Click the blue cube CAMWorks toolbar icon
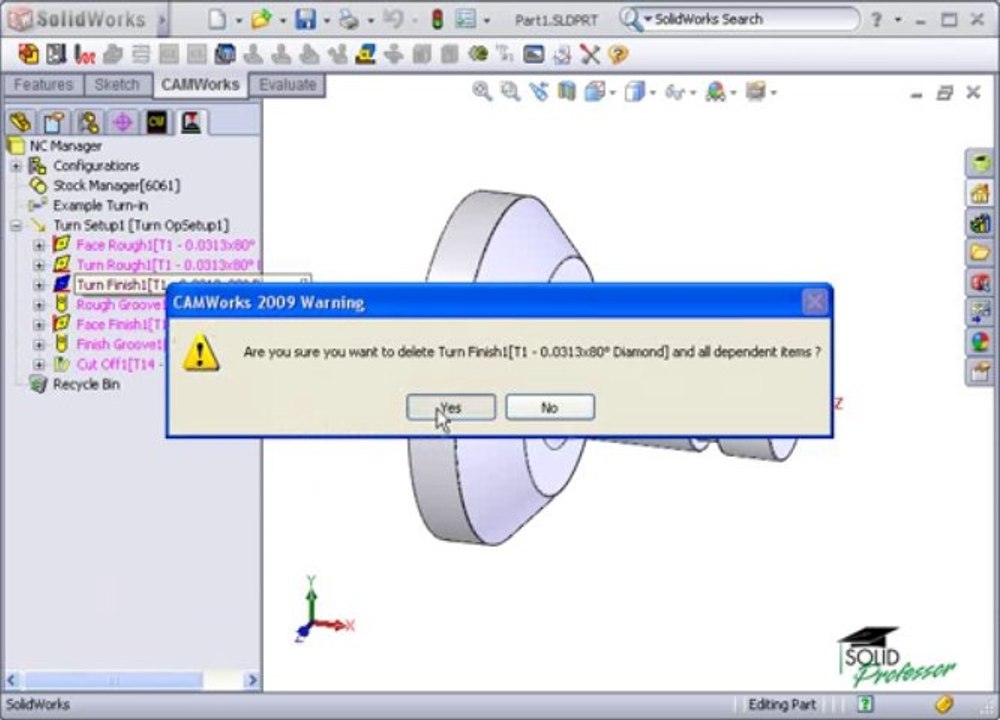This screenshot has width=1000, height=720. click(224, 54)
